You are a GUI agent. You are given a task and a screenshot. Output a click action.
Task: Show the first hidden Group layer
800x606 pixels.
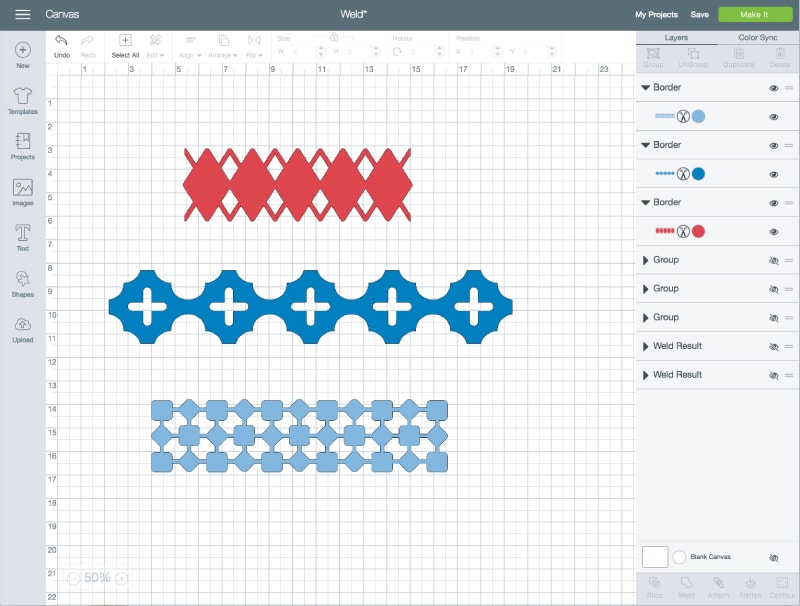[774, 260]
